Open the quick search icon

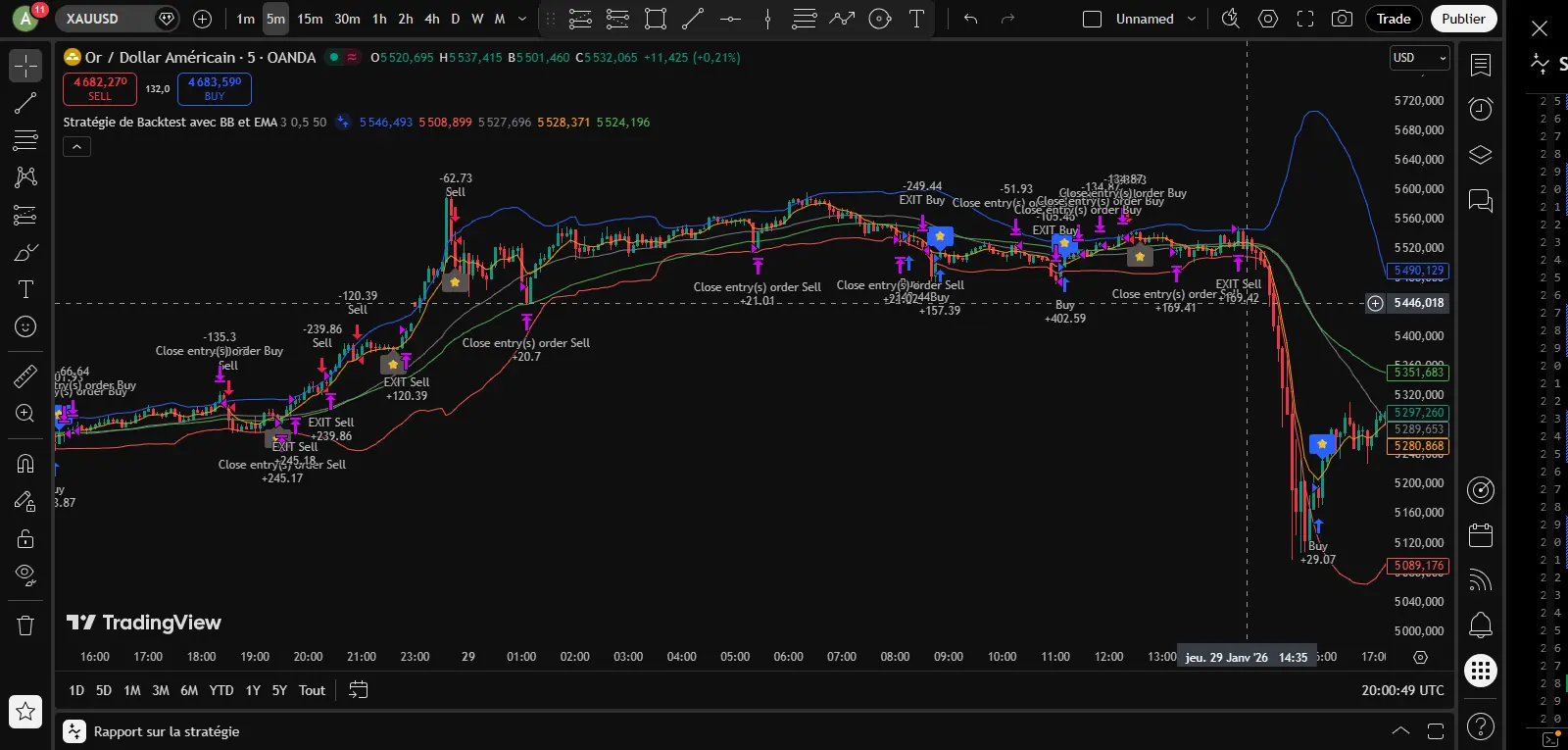pos(1231,19)
